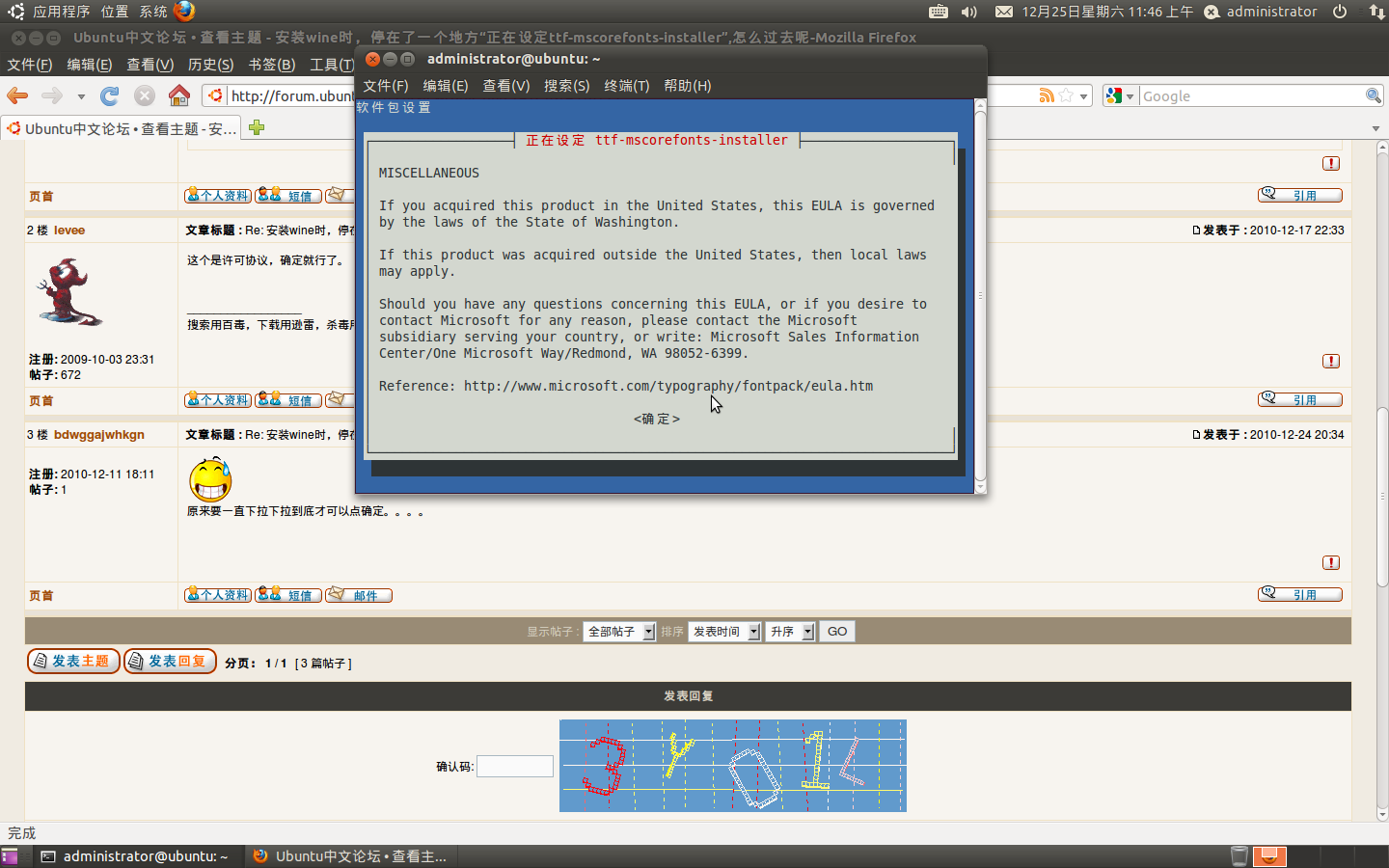Open trash icon in bottom panel
Screen dimensions: 1389x868
1239,855
